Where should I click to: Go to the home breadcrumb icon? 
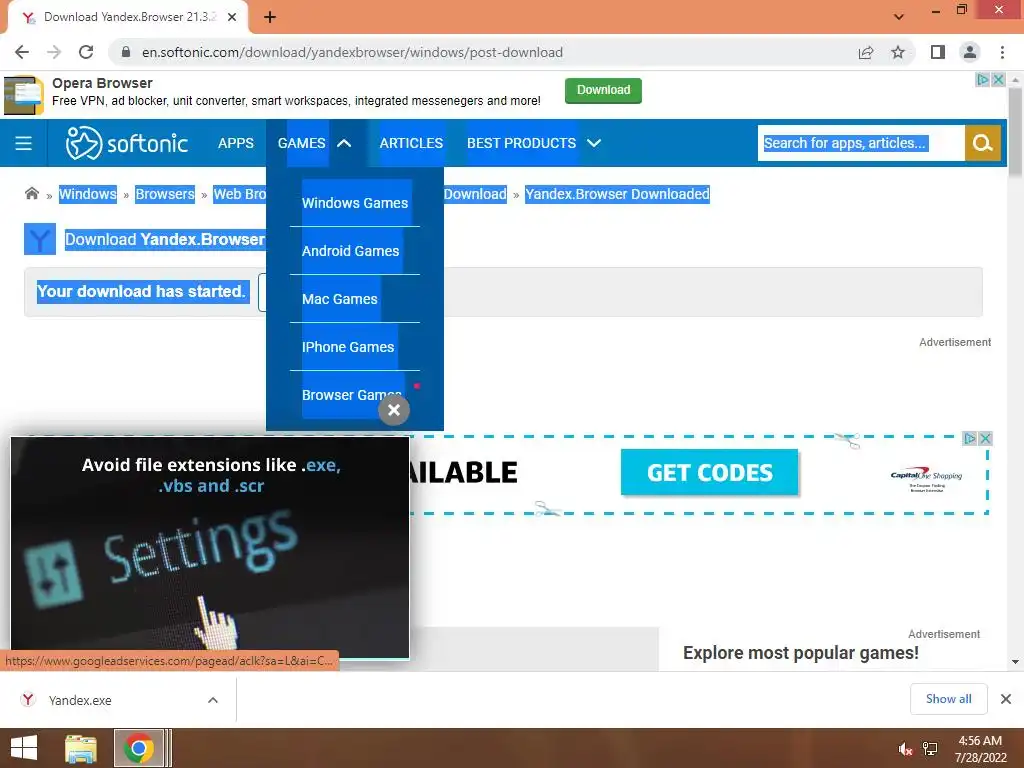(x=31, y=193)
